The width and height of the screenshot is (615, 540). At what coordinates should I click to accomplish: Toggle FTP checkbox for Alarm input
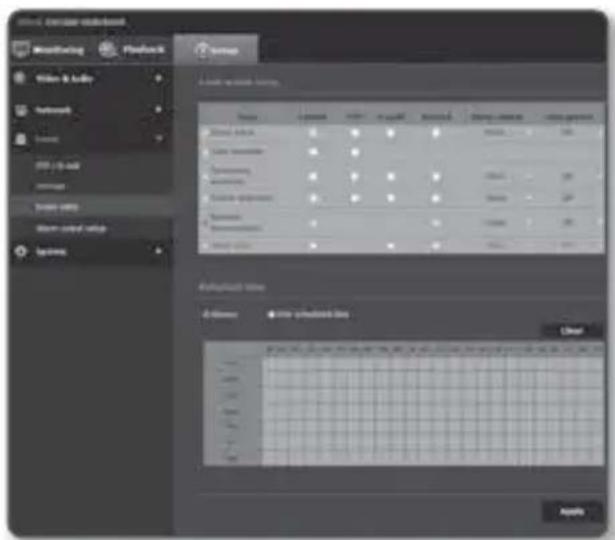[355, 133]
